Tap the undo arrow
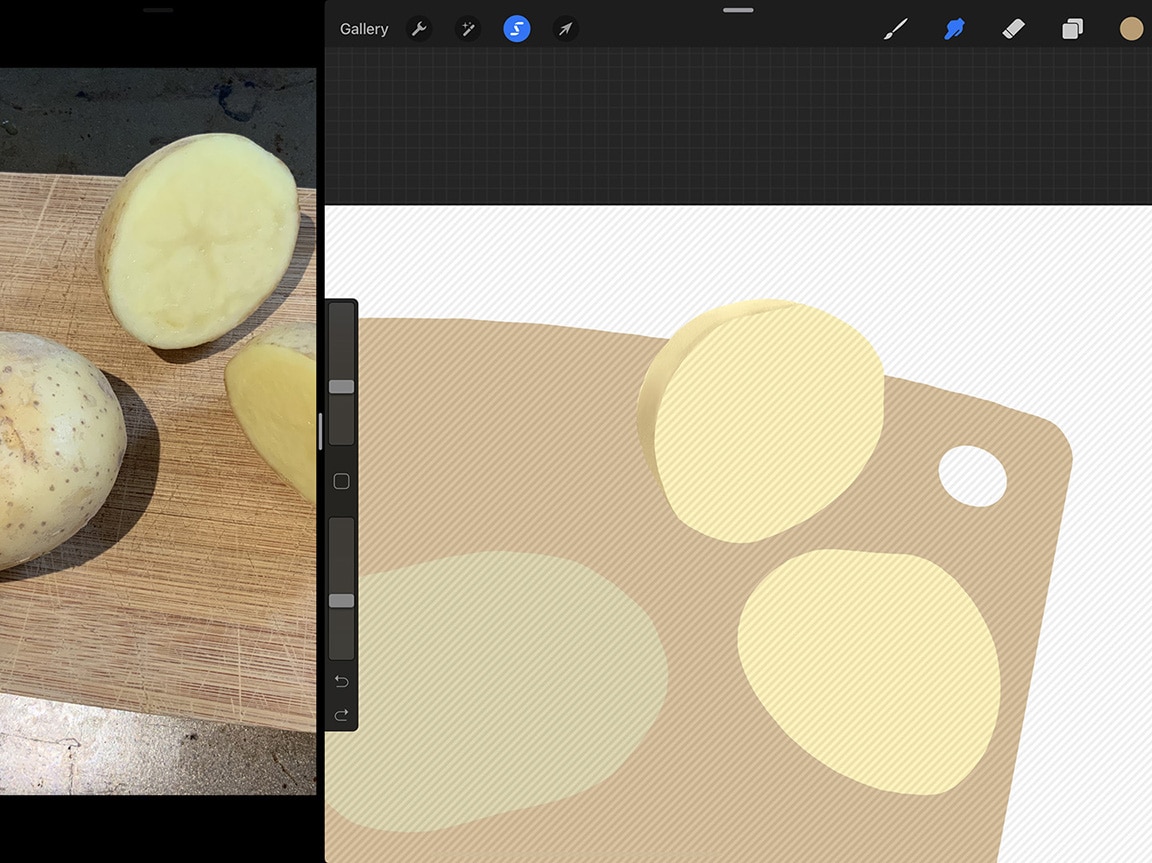The width and height of the screenshot is (1152, 863). point(340,681)
